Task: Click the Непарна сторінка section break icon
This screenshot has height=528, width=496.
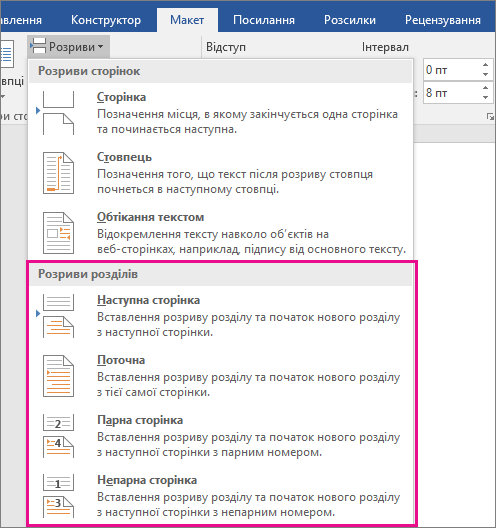Action: pyautogui.click(x=58, y=496)
